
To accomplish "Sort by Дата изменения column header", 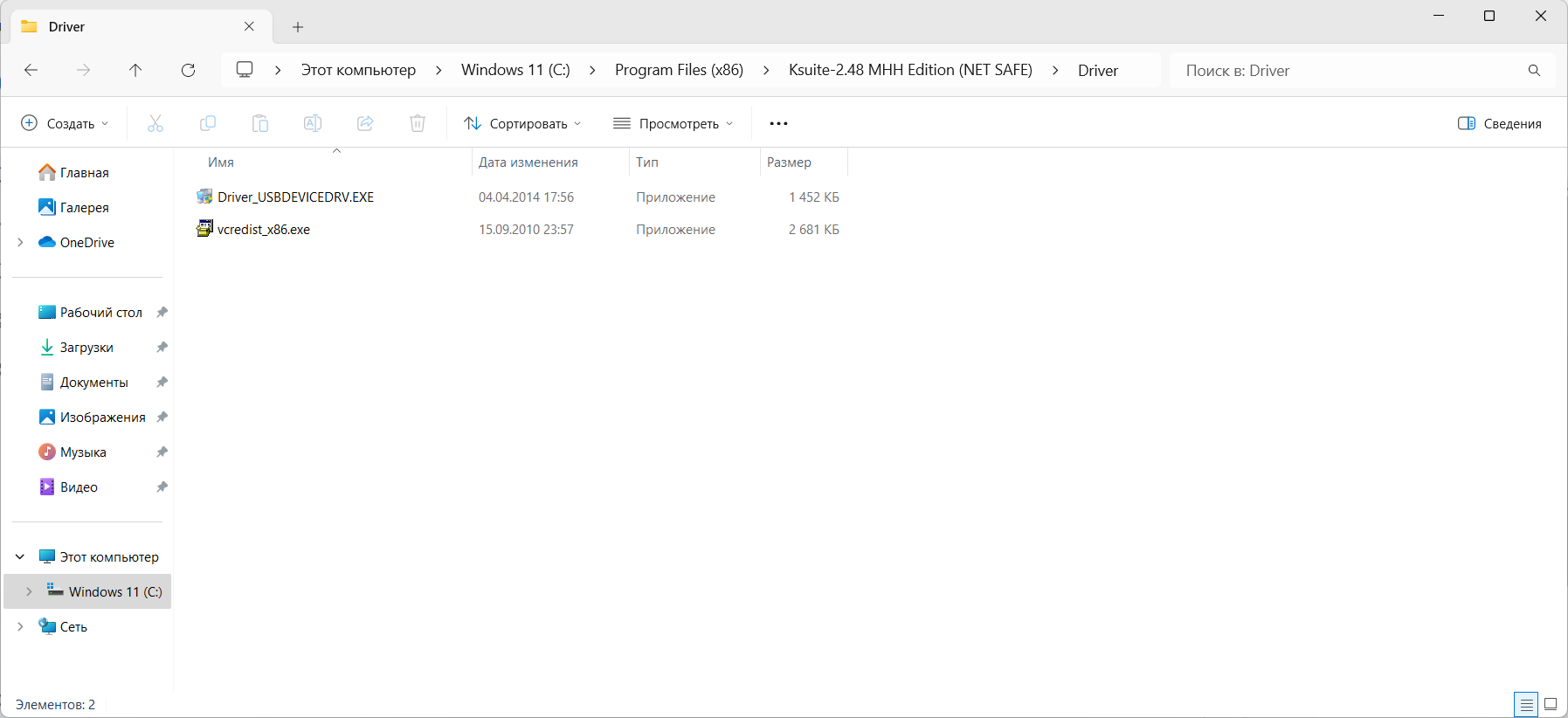I will [x=528, y=162].
